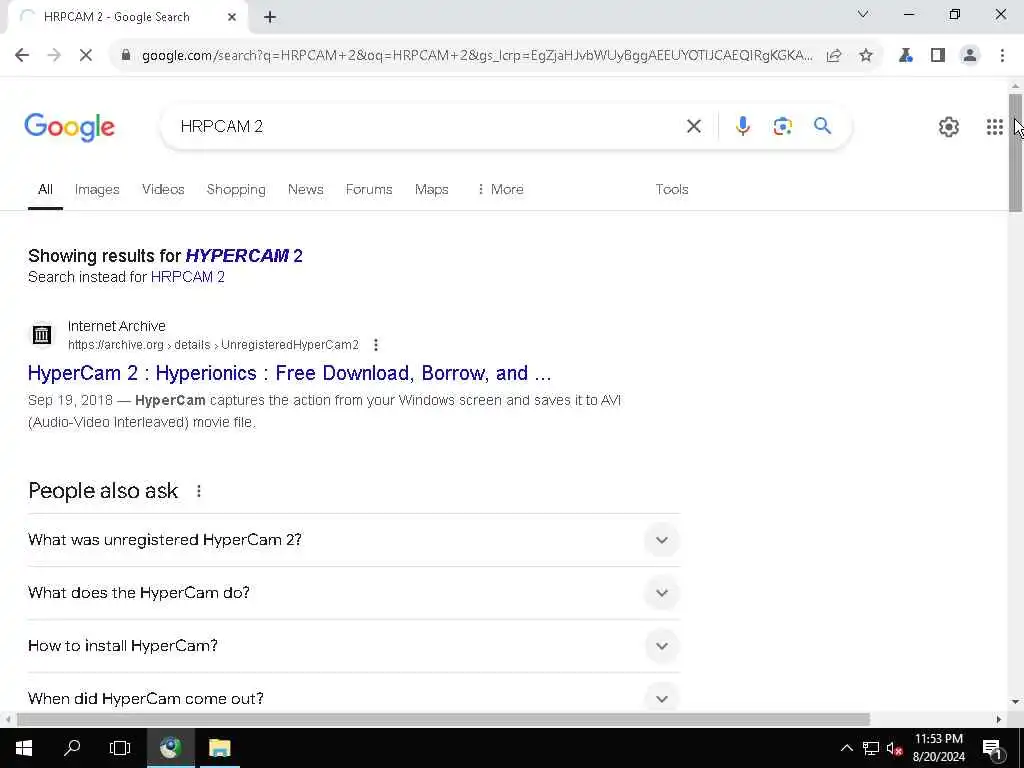1024x768 pixels.
Task: Submit search with magnifier icon
Action: tap(822, 125)
